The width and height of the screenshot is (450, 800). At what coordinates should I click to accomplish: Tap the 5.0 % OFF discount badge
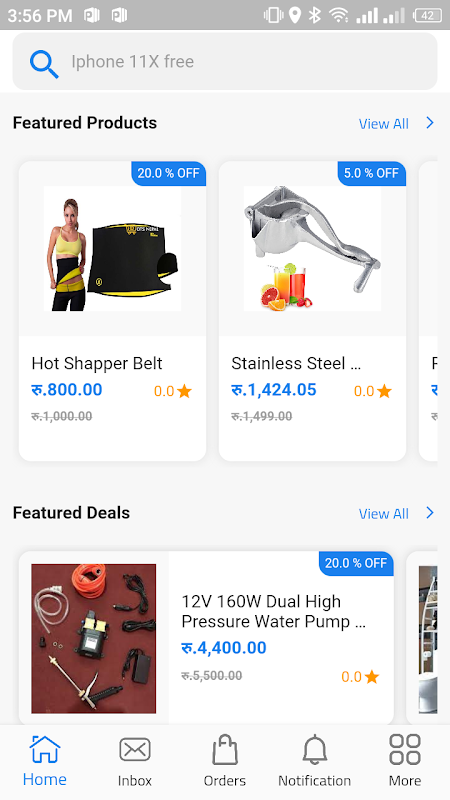(371, 173)
